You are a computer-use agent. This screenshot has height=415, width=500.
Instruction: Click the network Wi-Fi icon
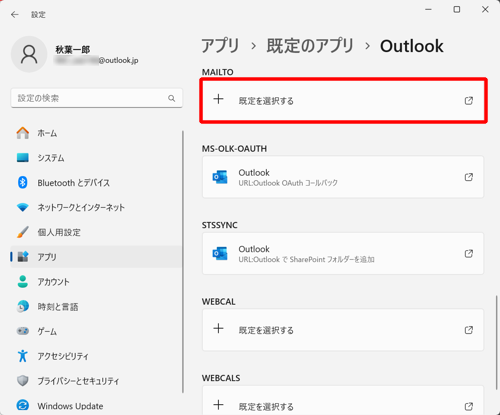click(23, 208)
